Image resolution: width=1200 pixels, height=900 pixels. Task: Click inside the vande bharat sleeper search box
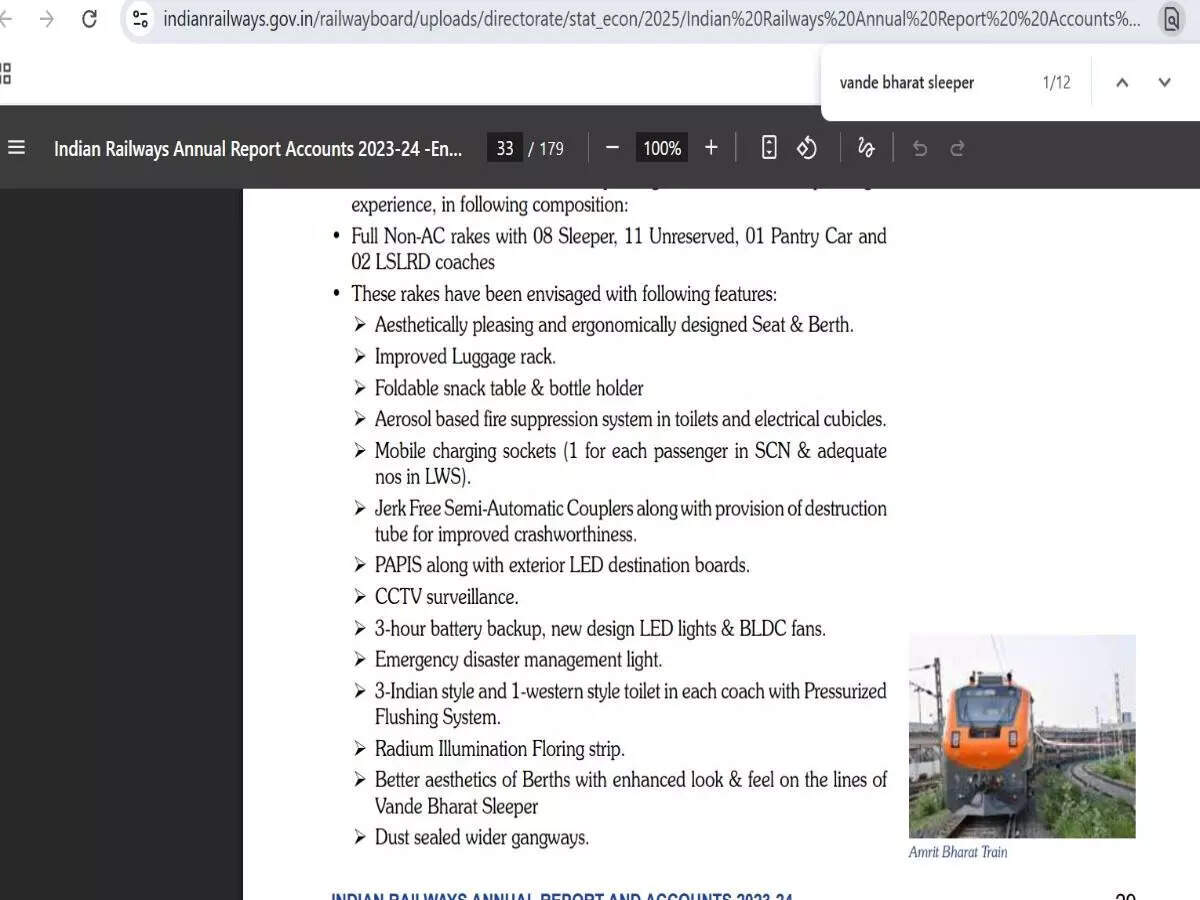tap(930, 82)
